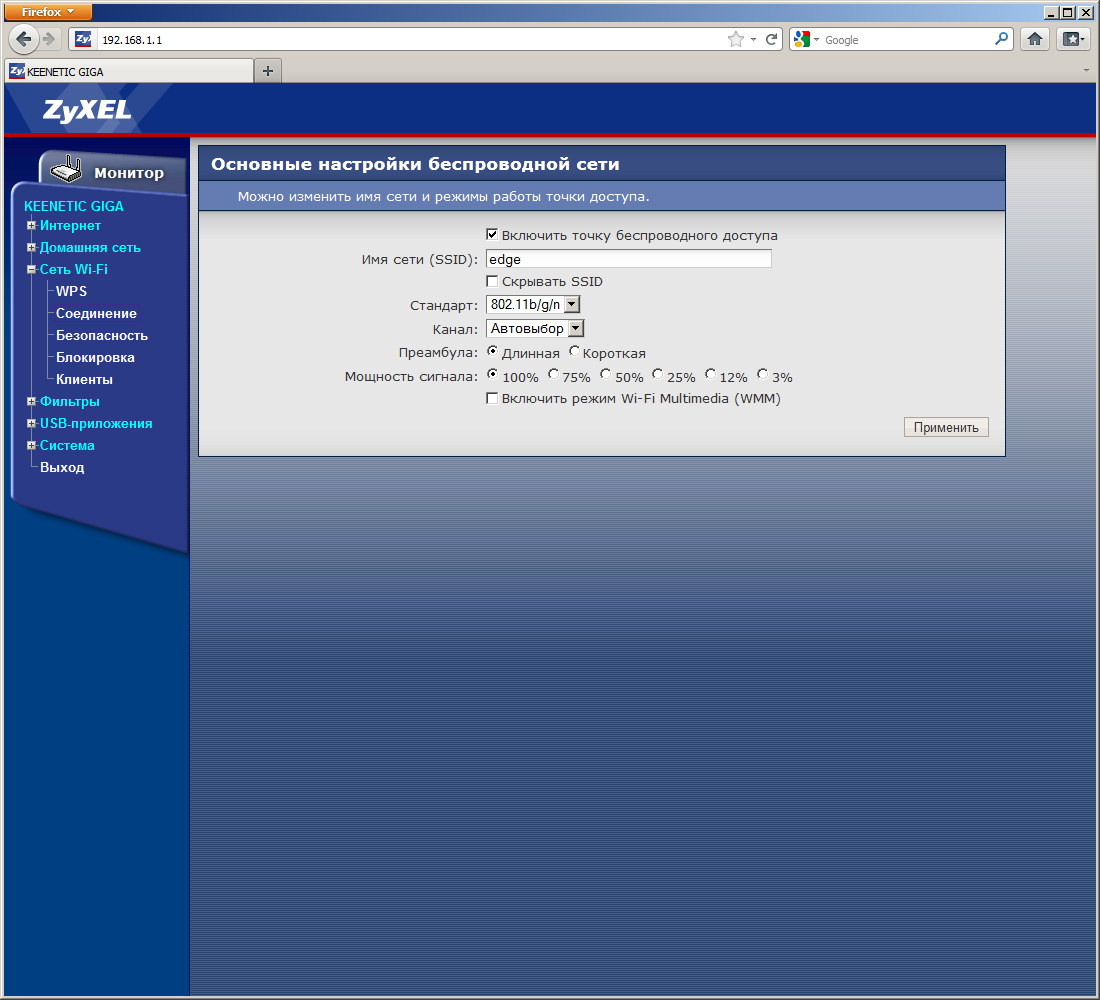
Task: Open the Клиенты menu item
Action: [x=84, y=380]
